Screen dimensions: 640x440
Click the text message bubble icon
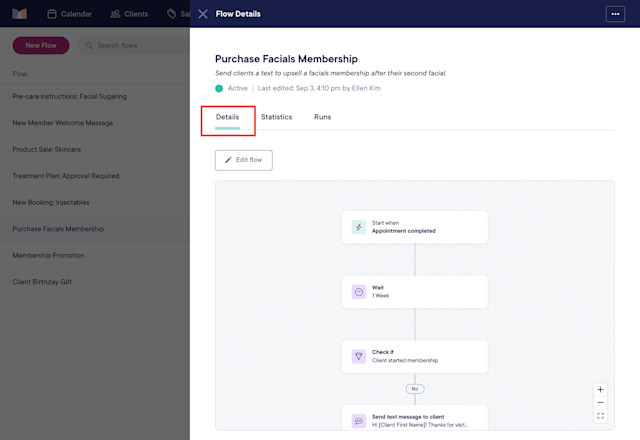tap(359, 421)
